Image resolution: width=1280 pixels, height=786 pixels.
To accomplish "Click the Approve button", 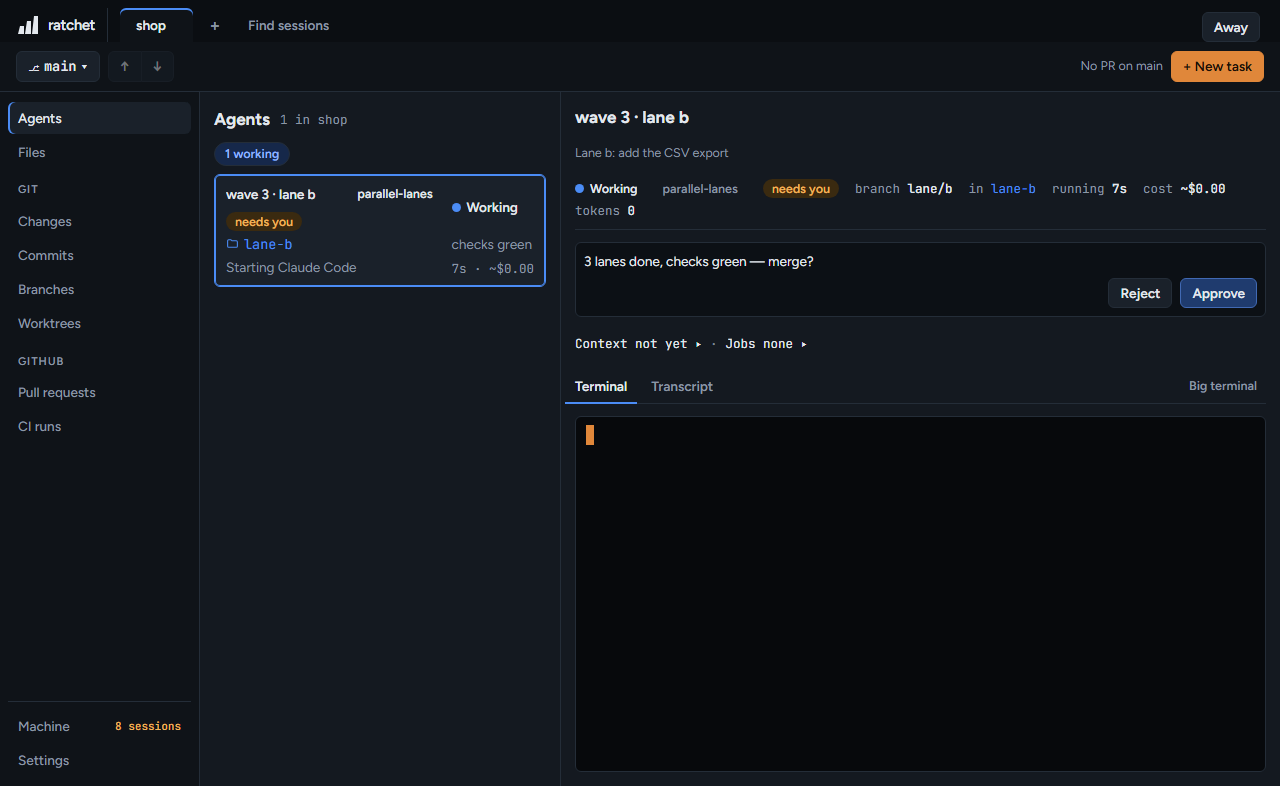I will (x=1218, y=293).
